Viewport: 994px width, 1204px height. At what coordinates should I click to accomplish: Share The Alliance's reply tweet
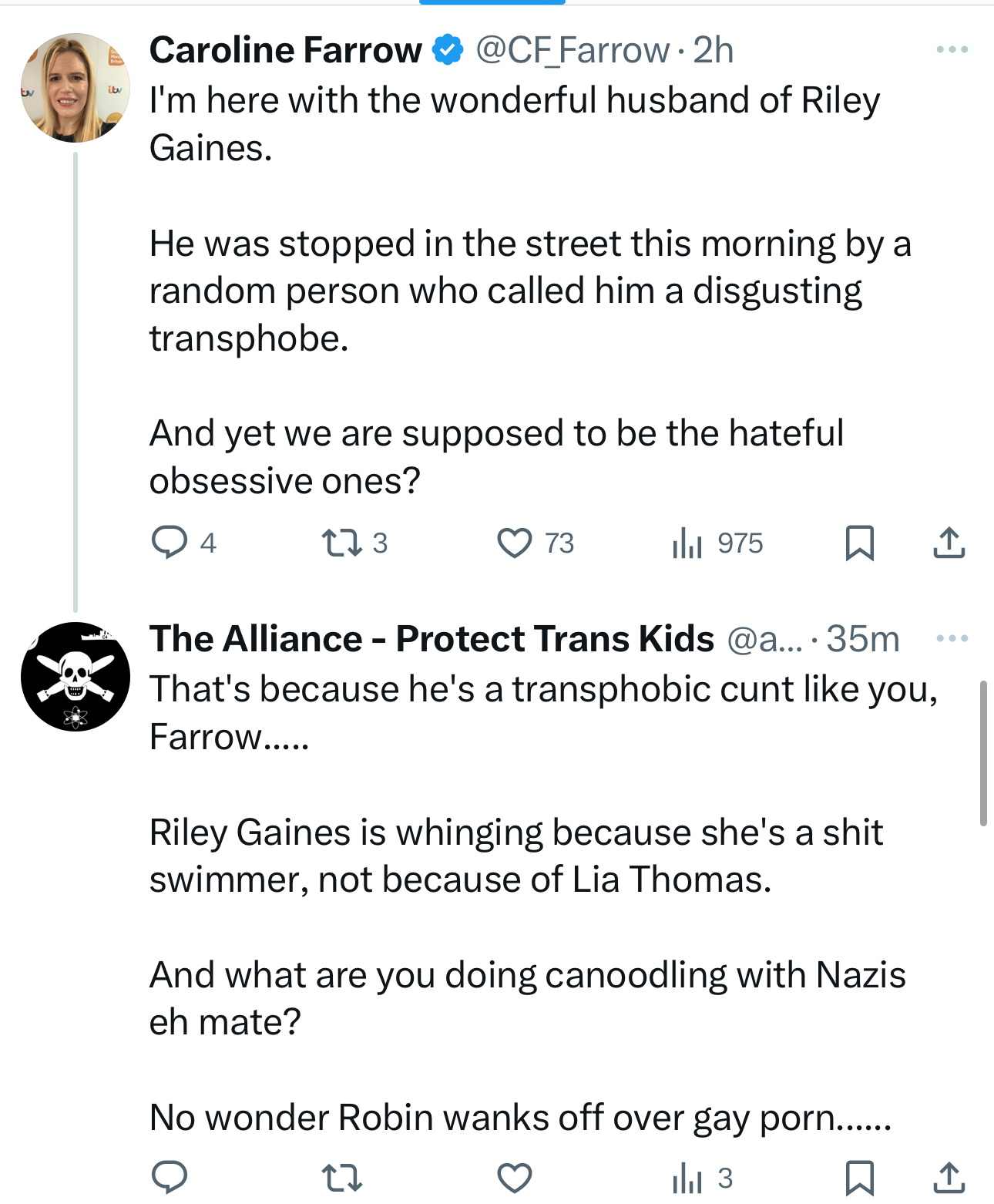[949, 1178]
